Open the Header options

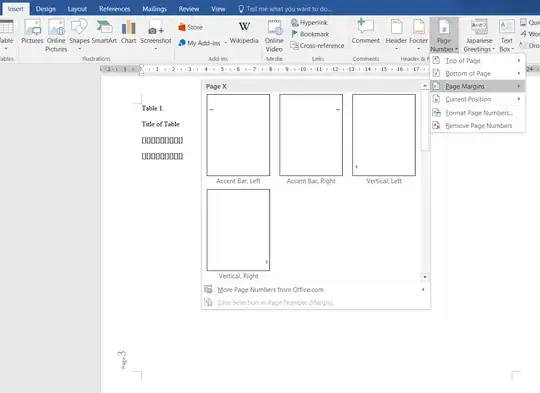tap(396, 34)
